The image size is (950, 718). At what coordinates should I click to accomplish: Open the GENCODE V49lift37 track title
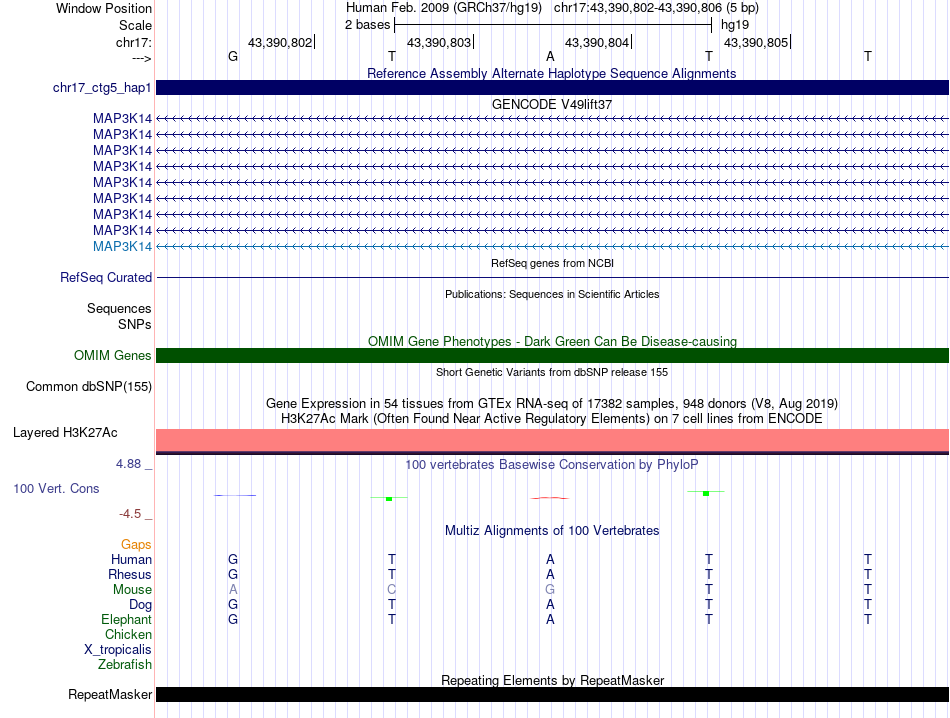click(x=551, y=104)
